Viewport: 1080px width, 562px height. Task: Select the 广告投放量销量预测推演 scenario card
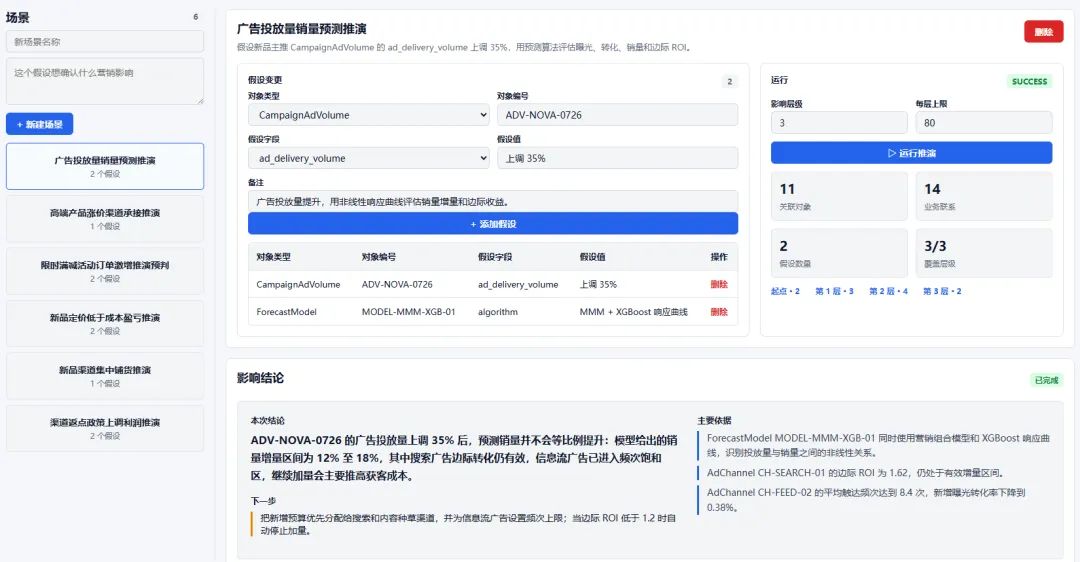pos(105,166)
